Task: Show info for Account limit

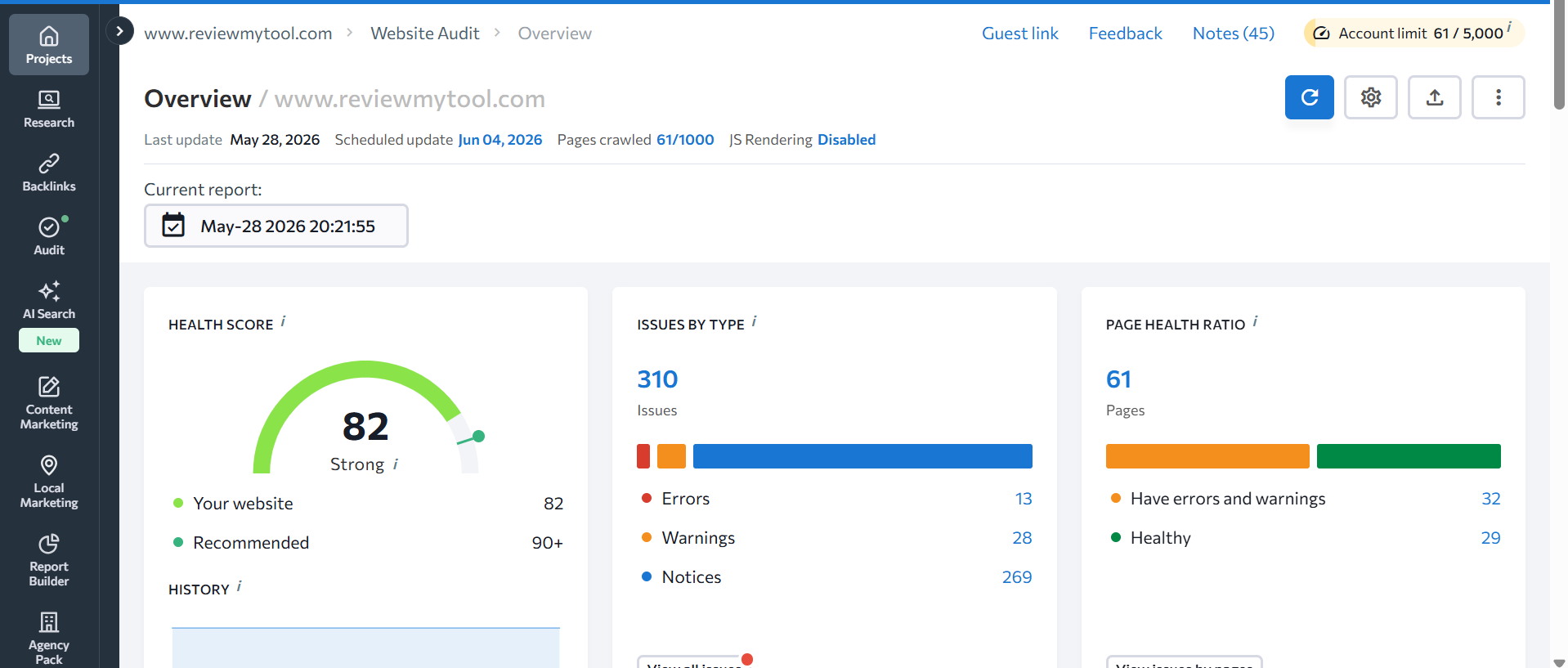Action: pos(1509,27)
